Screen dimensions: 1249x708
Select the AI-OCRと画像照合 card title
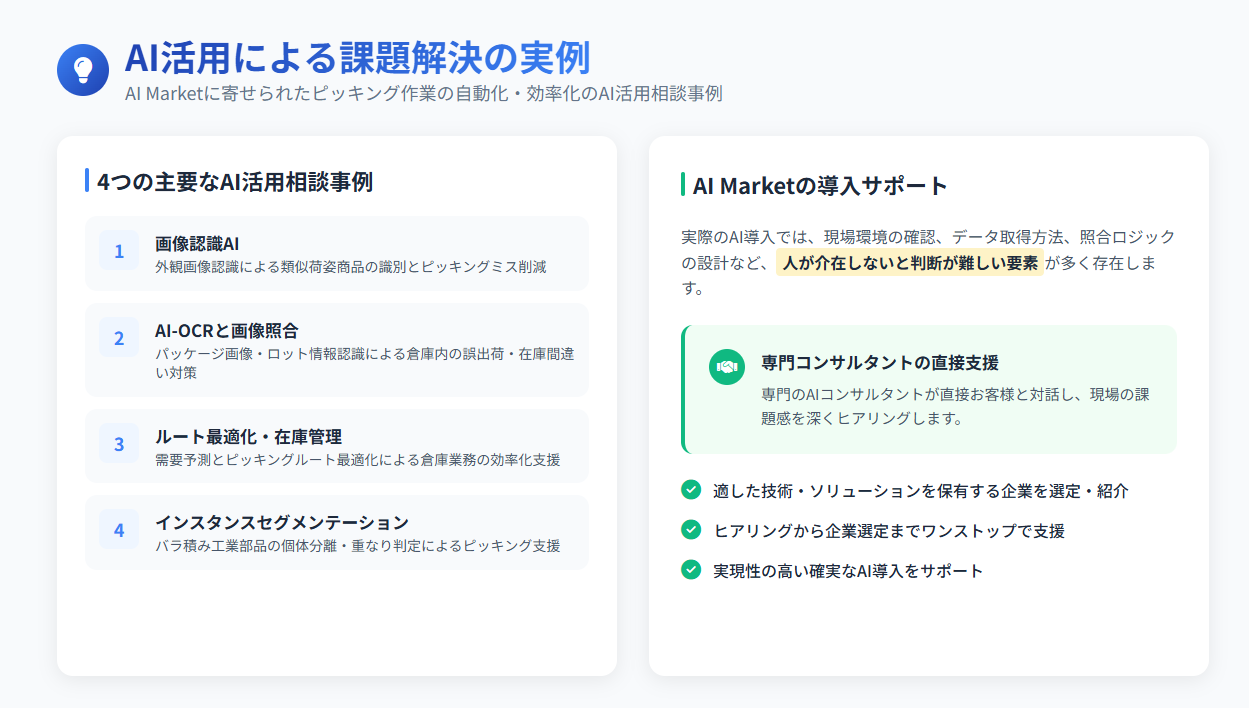tap(227, 330)
